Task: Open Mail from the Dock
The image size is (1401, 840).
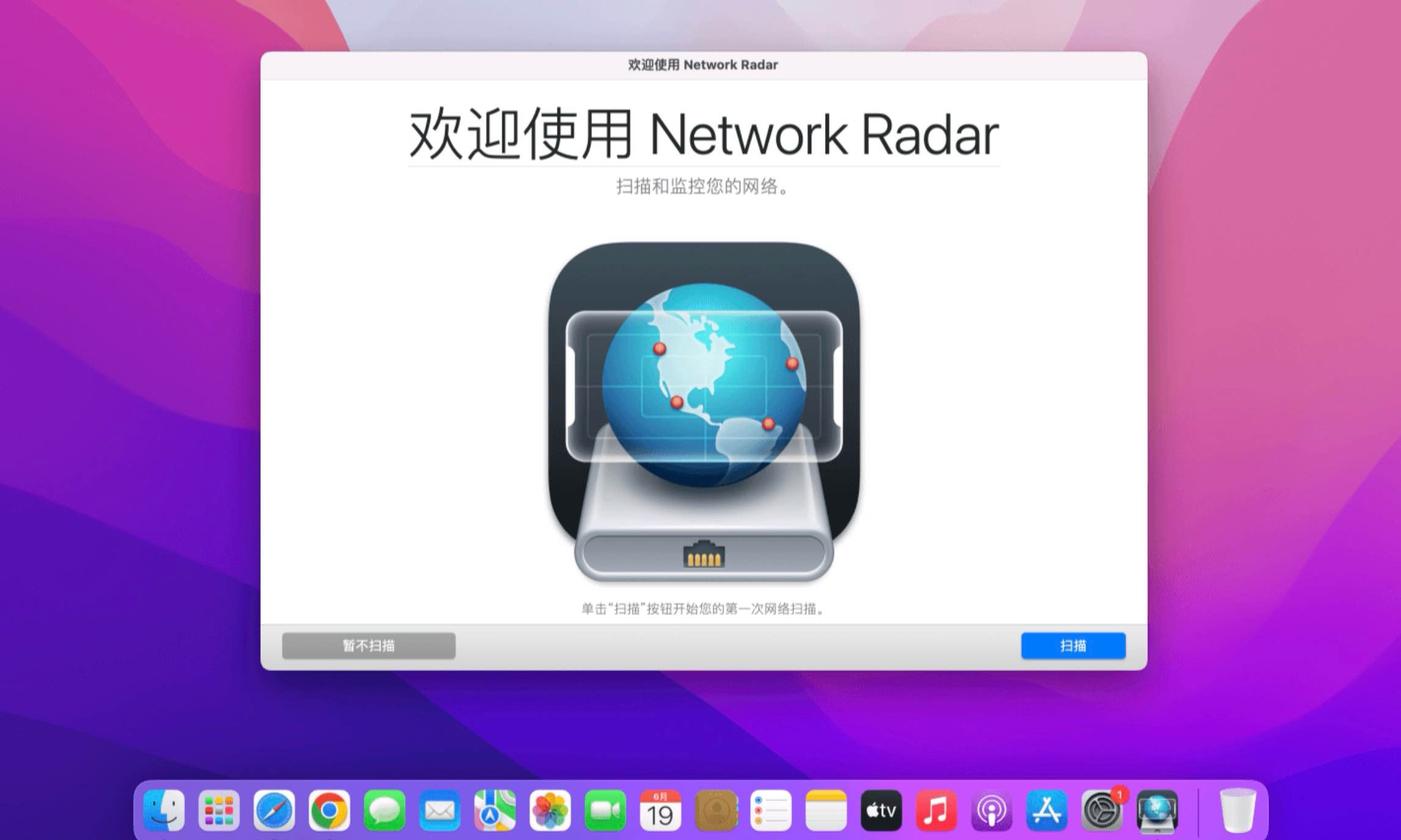Action: pyautogui.click(x=440, y=810)
